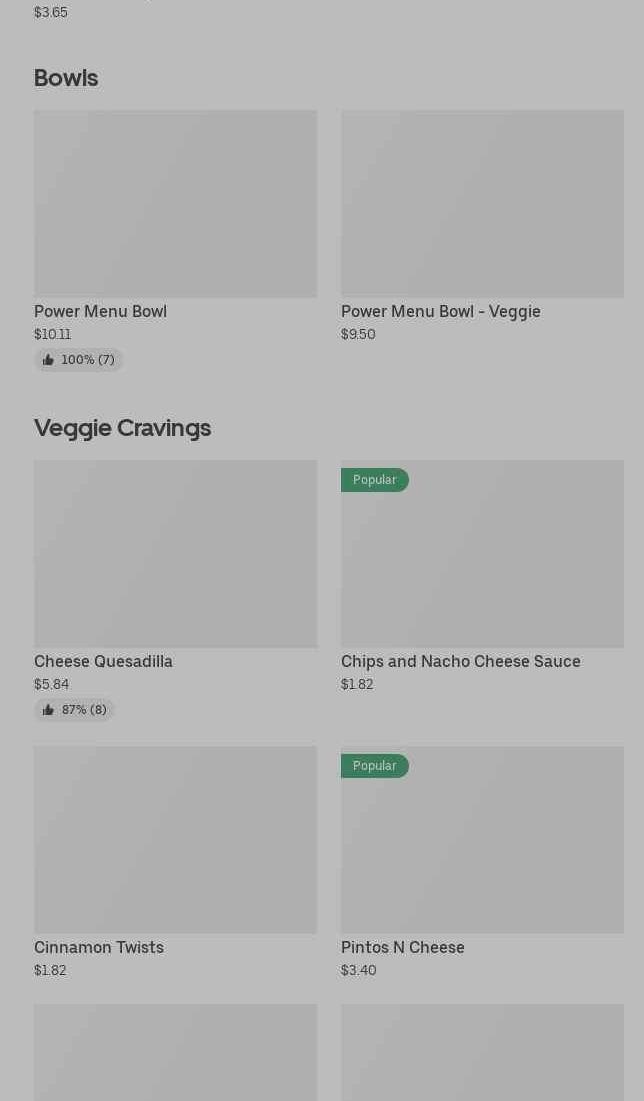Select Chips and Nacho Cheese Sauce title
The height and width of the screenshot is (1101, 644).
coord(460,662)
